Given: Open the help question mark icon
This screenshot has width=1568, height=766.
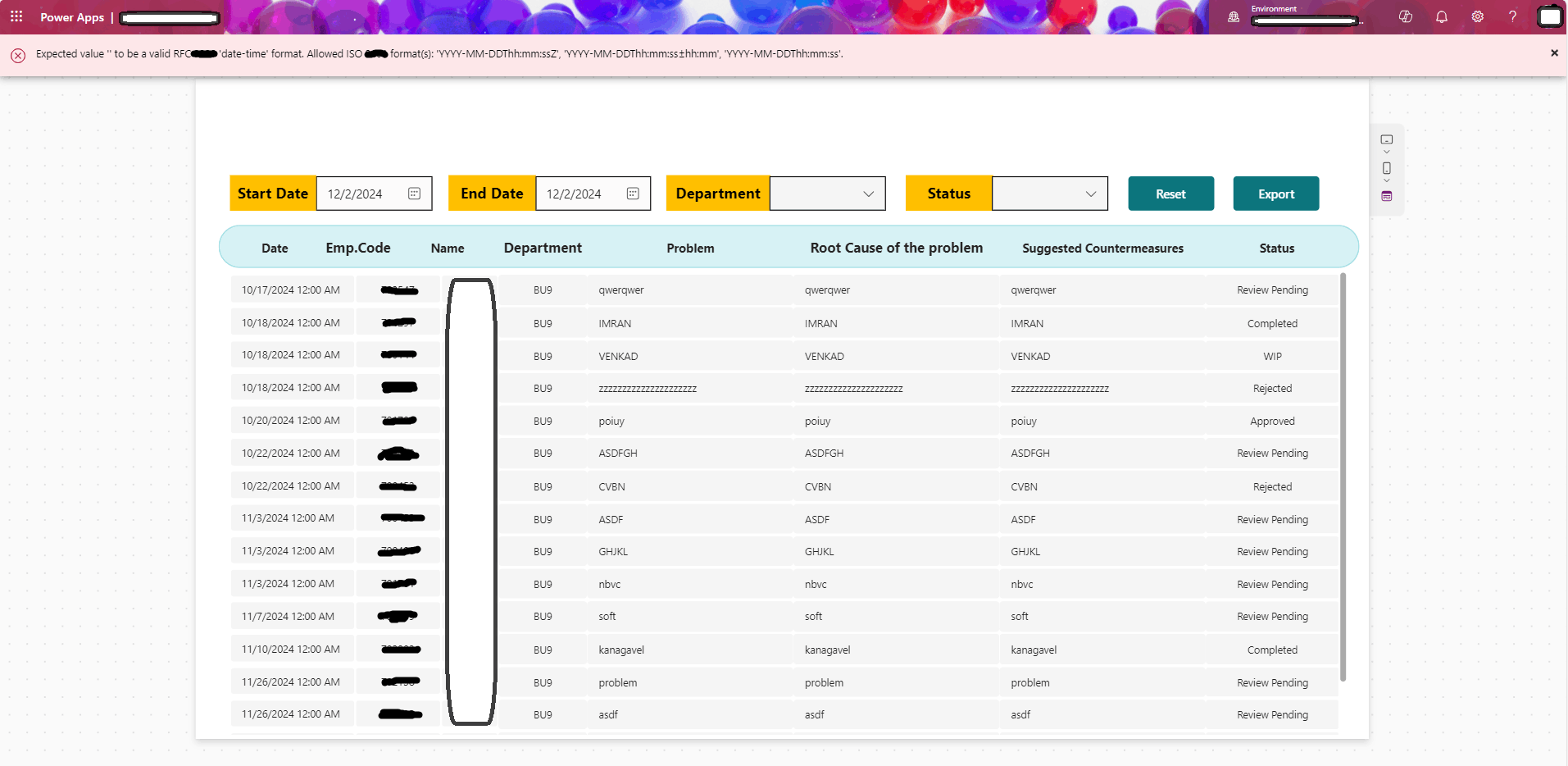Looking at the screenshot, I should coord(1513,16).
